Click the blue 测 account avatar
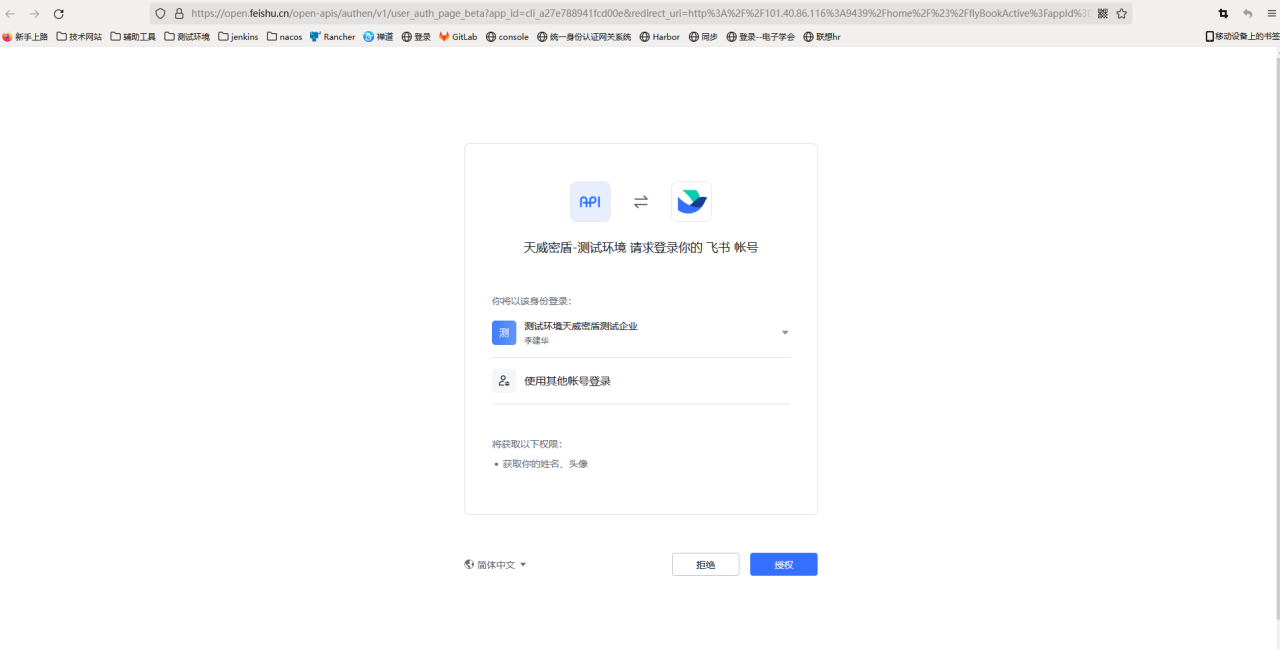1280x650 pixels. tap(504, 332)
